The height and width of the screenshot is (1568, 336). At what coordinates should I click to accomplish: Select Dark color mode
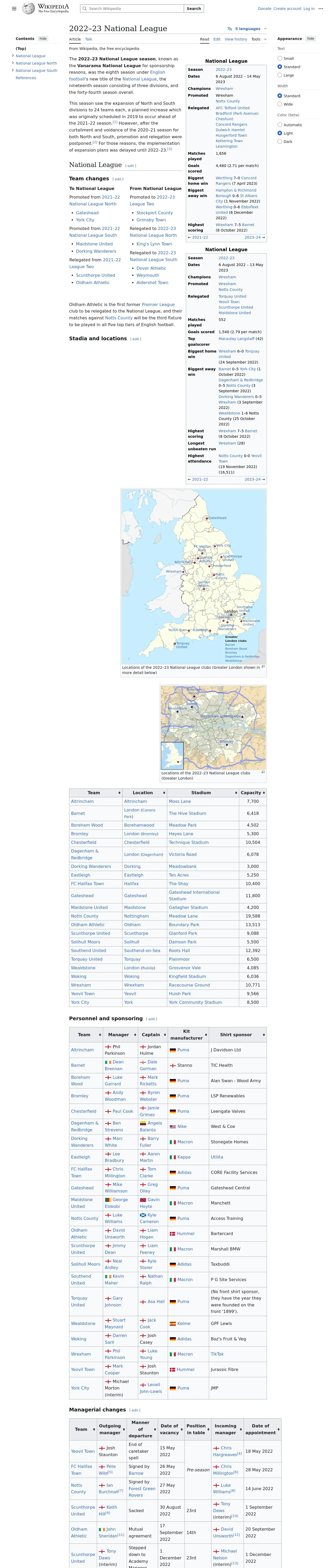pos(280,141)
